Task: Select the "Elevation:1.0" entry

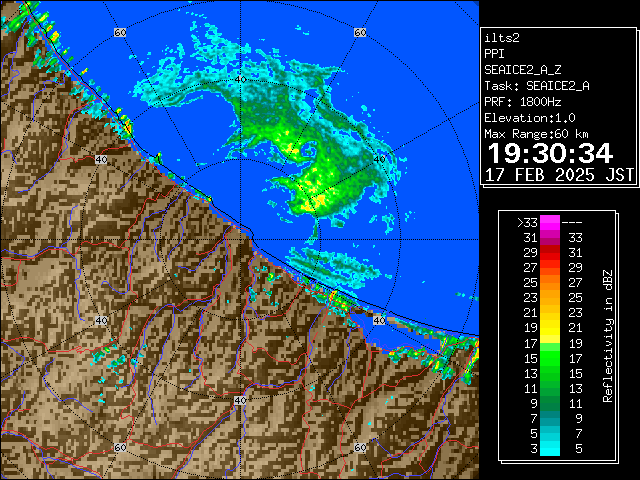Action: pyautogui.click(x=530, y=118)
